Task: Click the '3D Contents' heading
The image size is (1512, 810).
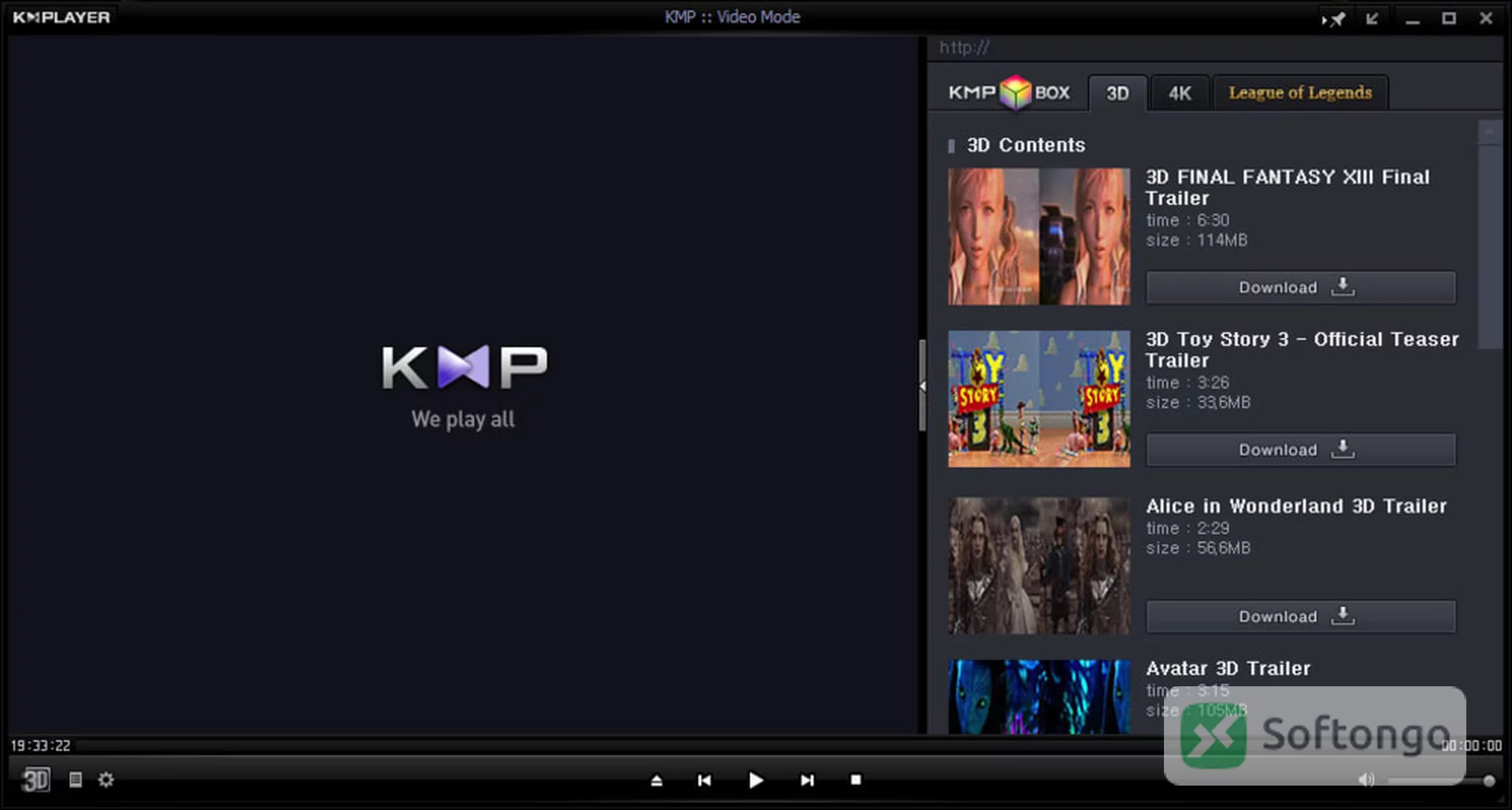Action: pyautogui.click(x=1026, y=145)
